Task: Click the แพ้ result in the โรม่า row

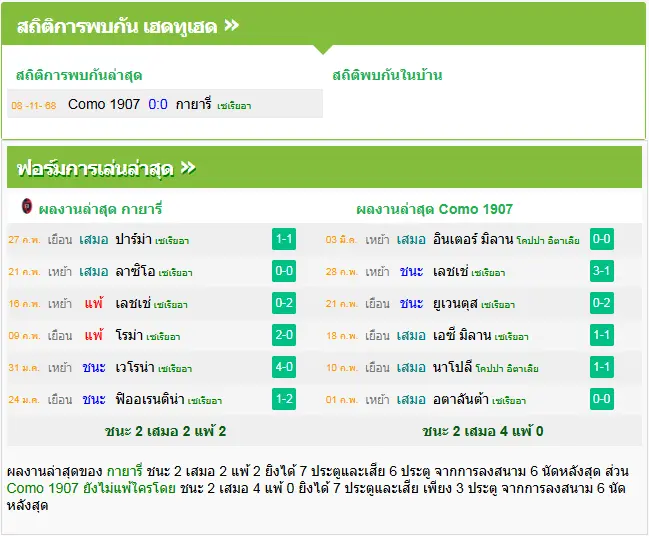Action: tap(94, 335)
